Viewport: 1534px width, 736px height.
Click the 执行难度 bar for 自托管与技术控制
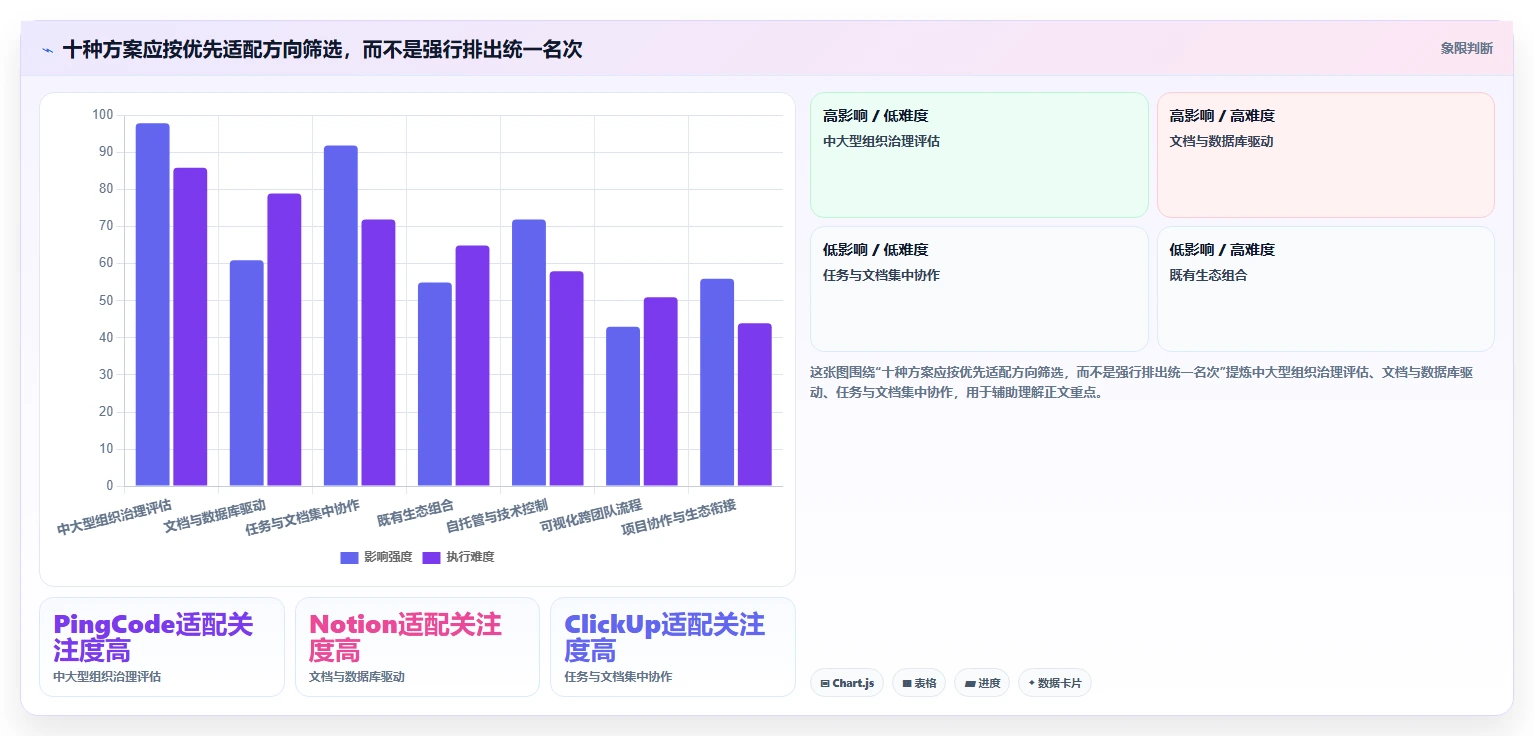click(x=566, y=379)
